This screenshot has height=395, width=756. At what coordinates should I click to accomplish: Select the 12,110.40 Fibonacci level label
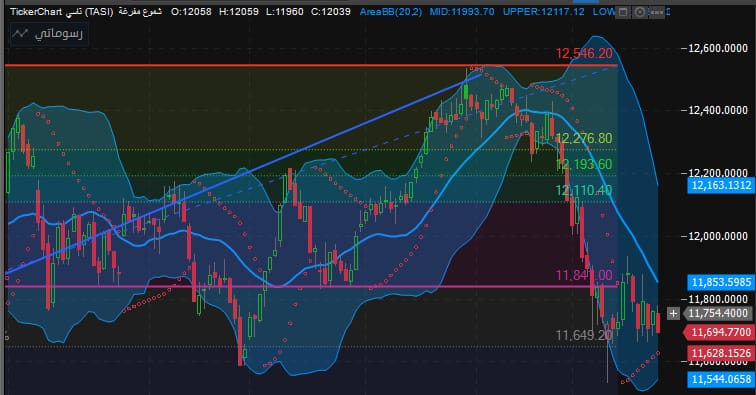click(x=584, y=191)
